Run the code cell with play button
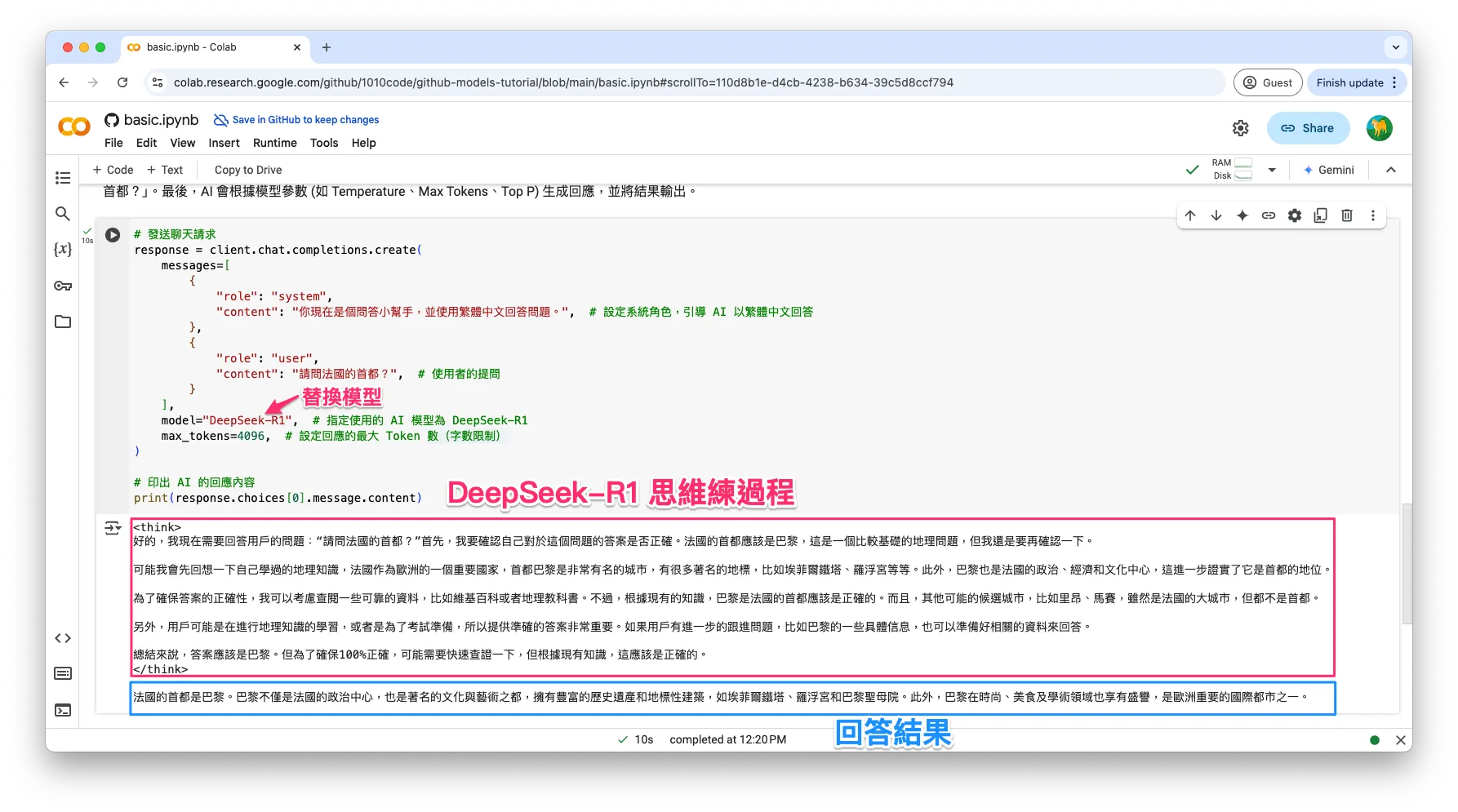 click(113, 235)
